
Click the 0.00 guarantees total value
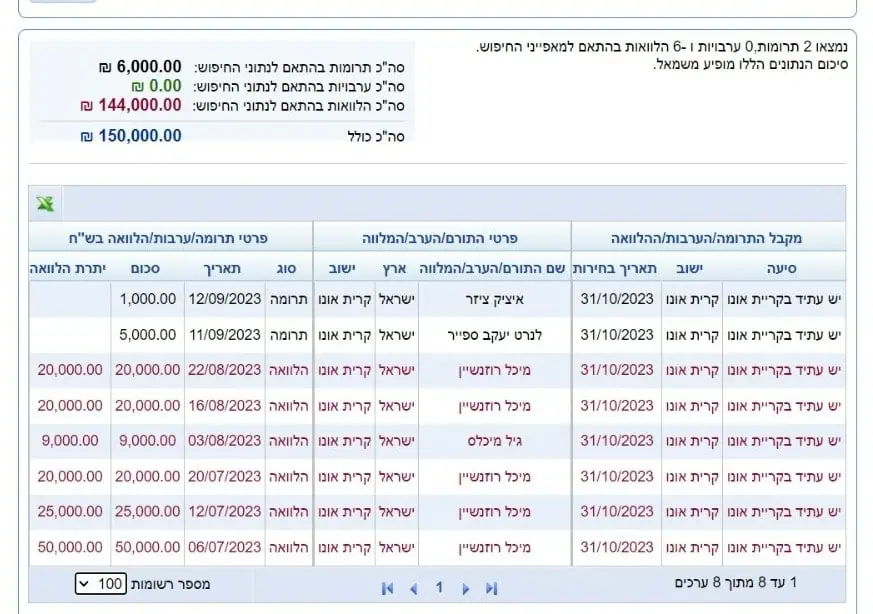pos(156,86)
